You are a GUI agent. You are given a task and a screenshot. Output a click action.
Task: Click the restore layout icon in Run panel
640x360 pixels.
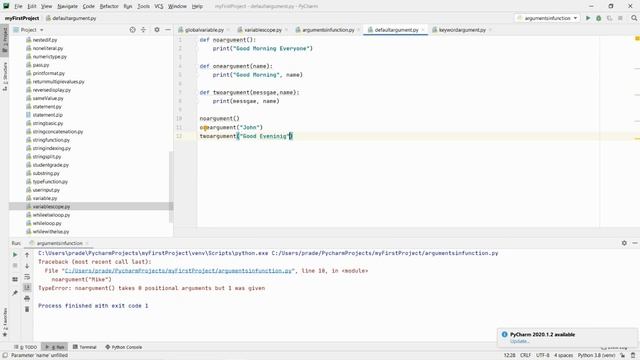(15, 280)
